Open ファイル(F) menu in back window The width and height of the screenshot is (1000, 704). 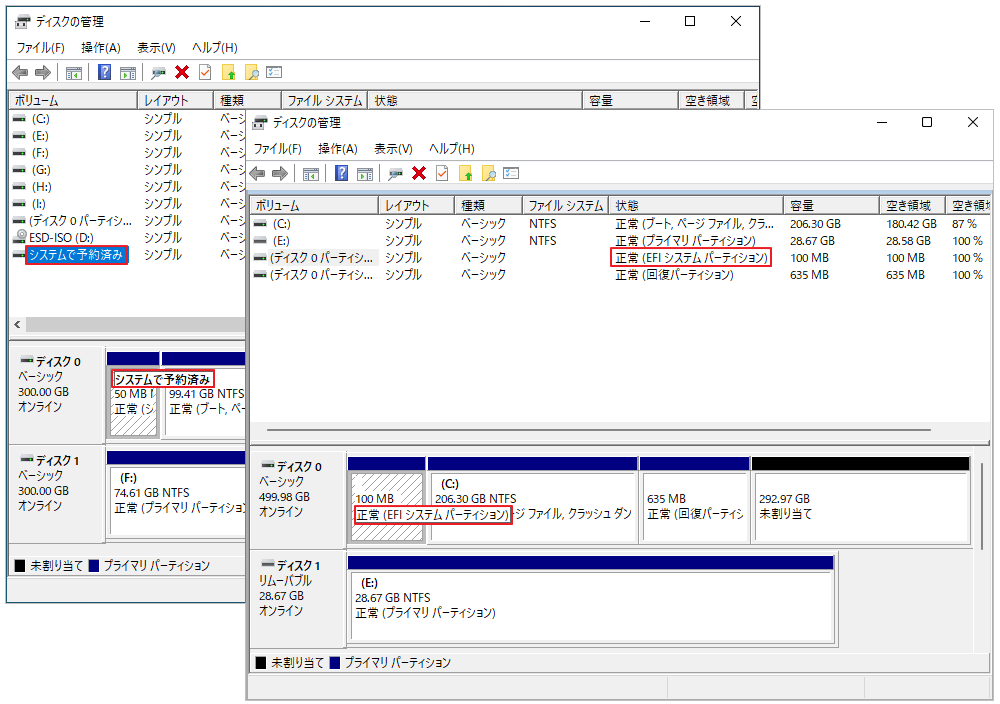(40, 48)
